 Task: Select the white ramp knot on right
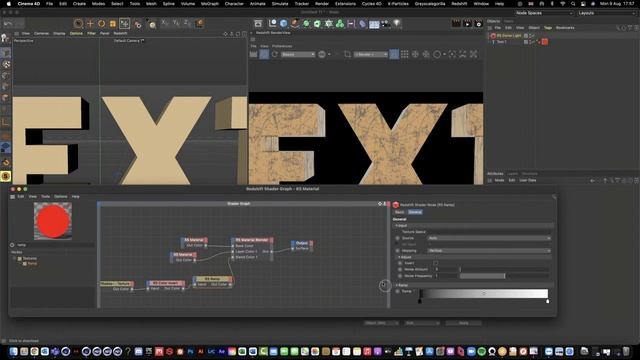[547, 301]
